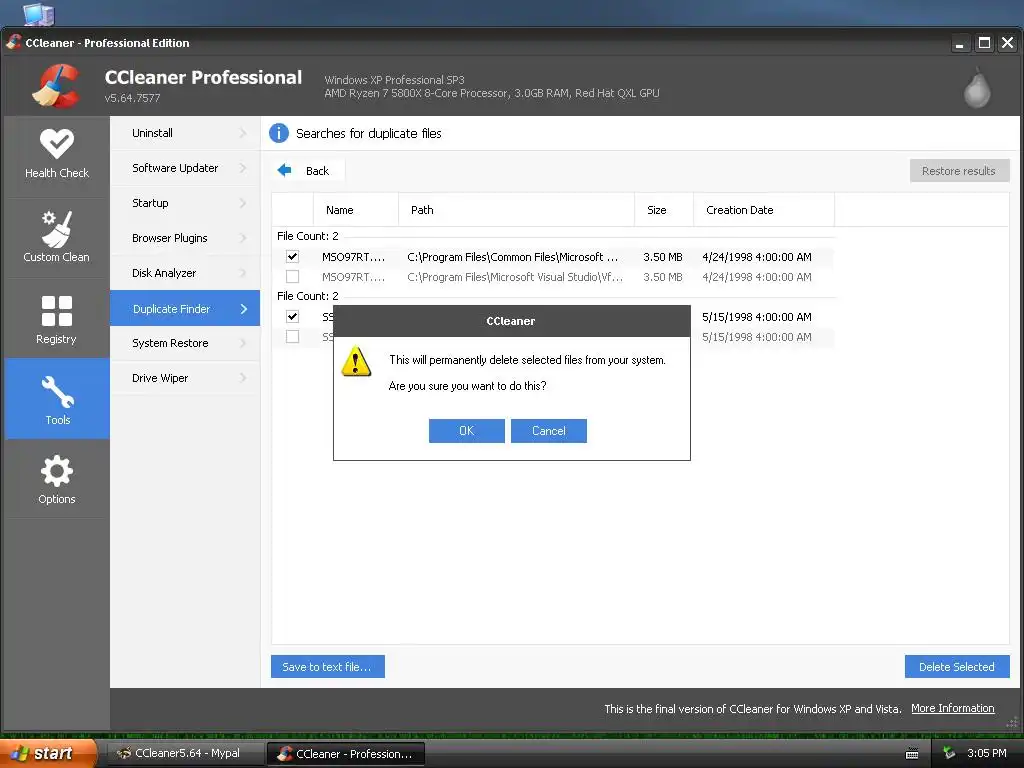Click the CCleaner broom logo in header
The image size is (1024, 768).
(x=57, y=86)
